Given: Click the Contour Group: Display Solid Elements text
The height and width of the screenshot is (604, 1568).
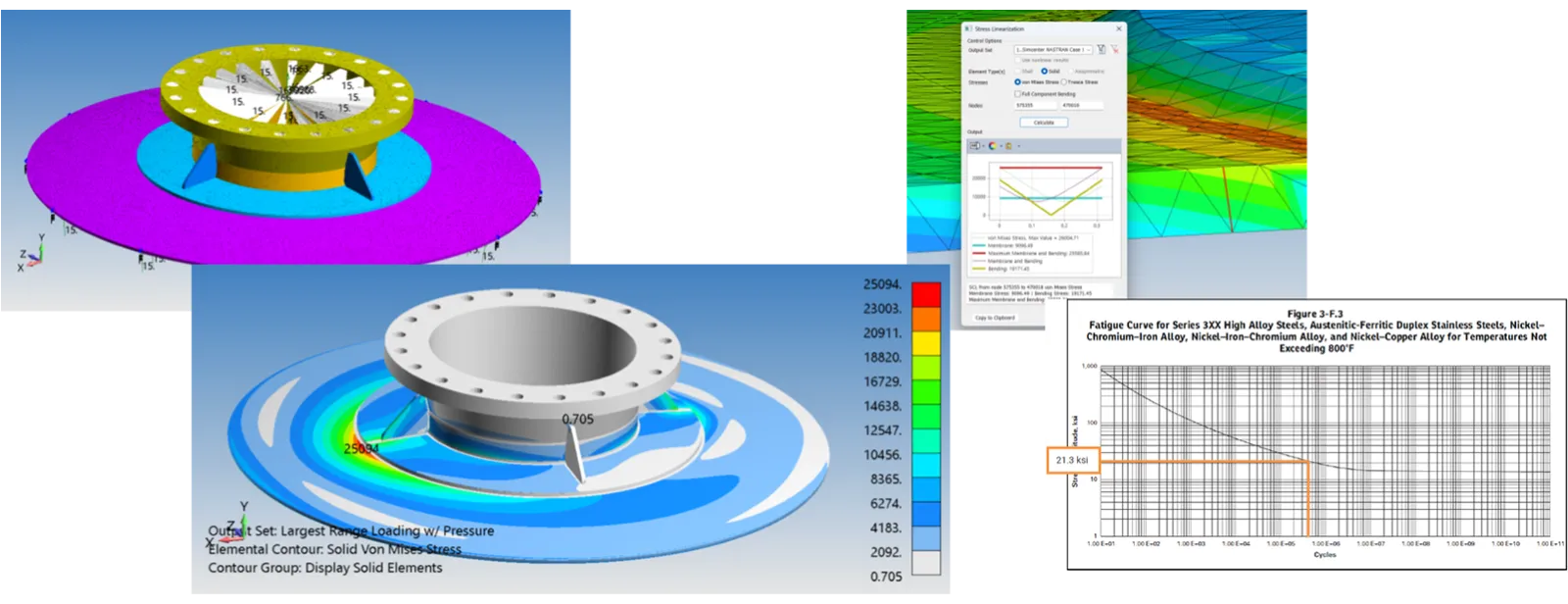Looking at the screenshot, I should click(x=325, y=568).
